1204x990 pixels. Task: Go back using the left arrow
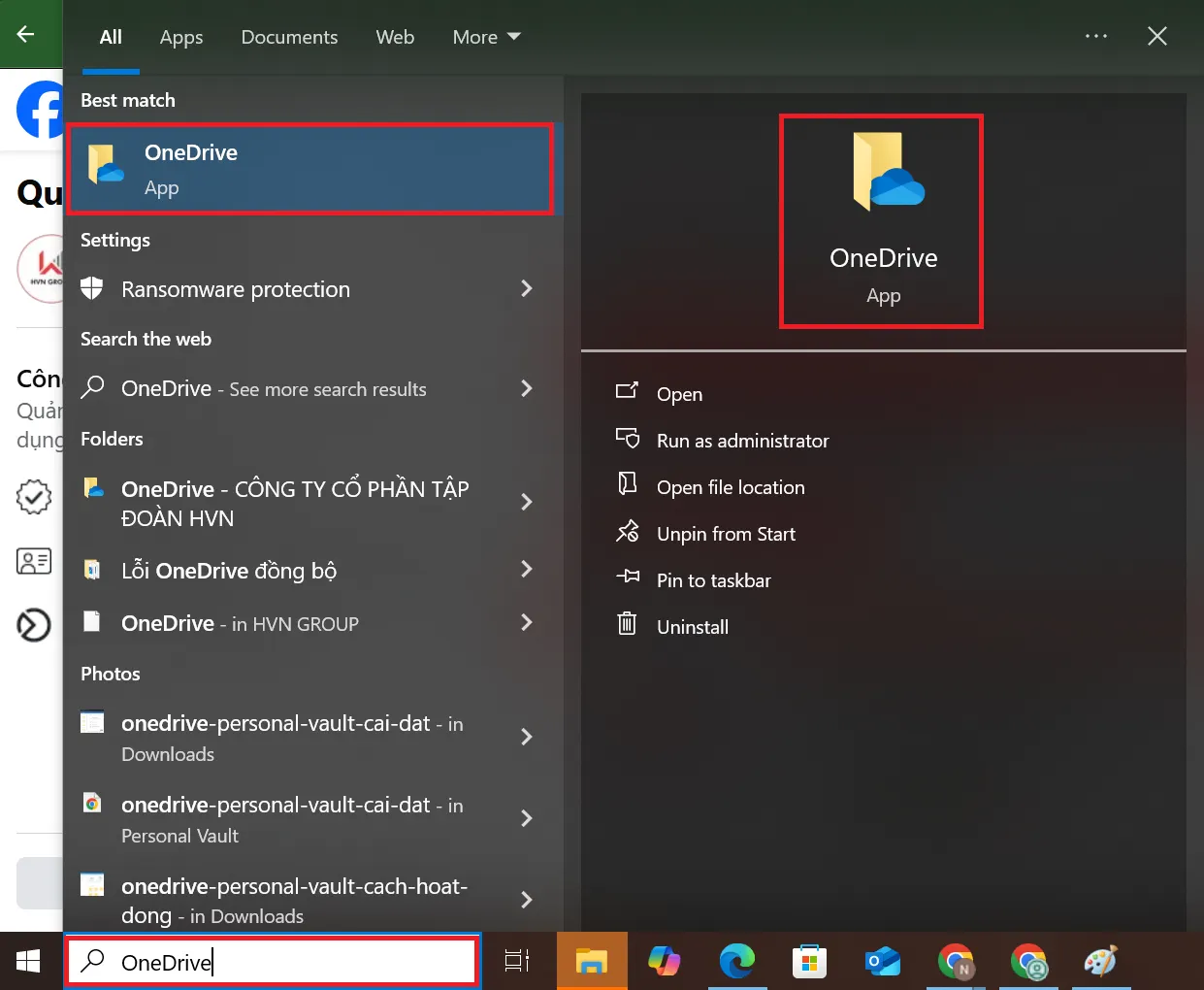pyautogui.click(x=26, y=35)
